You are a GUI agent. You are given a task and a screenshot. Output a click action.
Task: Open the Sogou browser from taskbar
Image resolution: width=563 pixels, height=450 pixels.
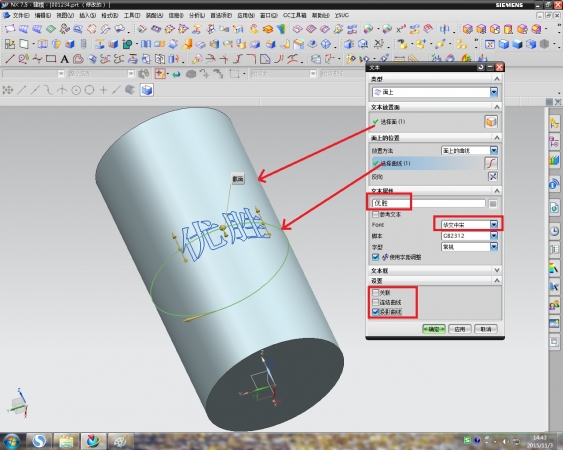[39, 441]
